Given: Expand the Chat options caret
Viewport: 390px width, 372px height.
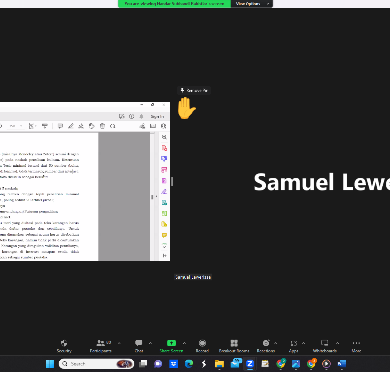Looking at the screenshot, I should (150, 343).
